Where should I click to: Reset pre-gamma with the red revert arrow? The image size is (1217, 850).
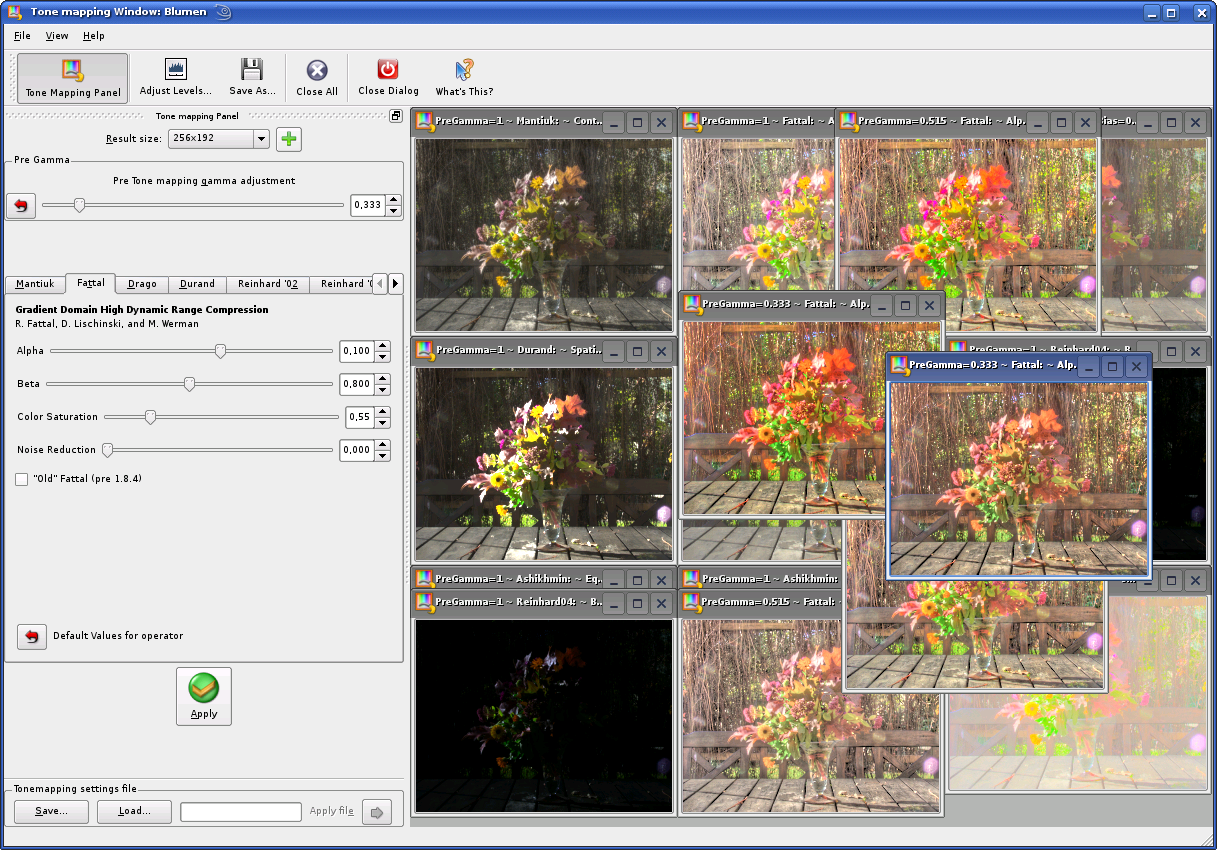coord(20,205)
